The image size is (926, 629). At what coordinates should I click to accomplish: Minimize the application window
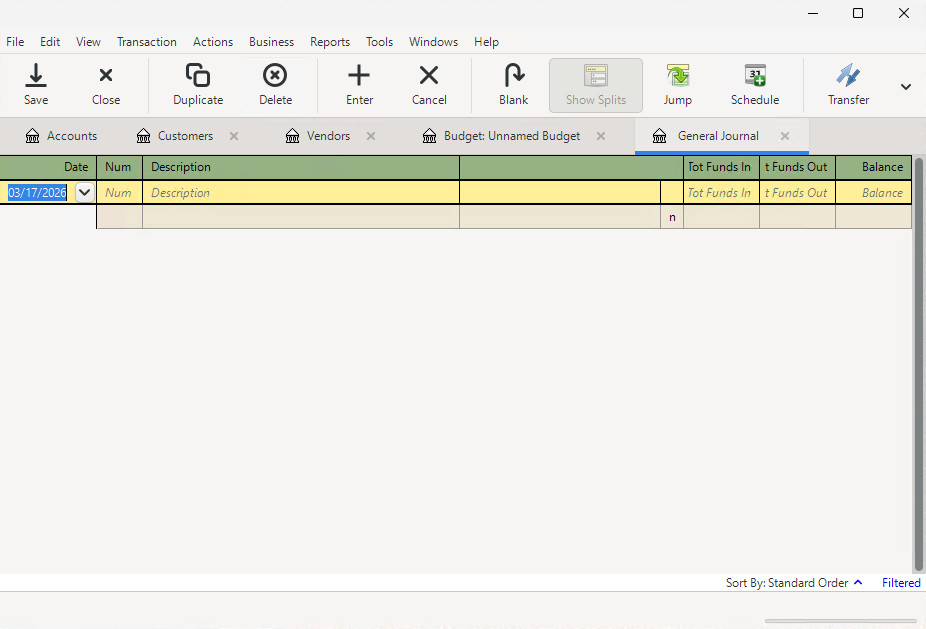point(813,13)
